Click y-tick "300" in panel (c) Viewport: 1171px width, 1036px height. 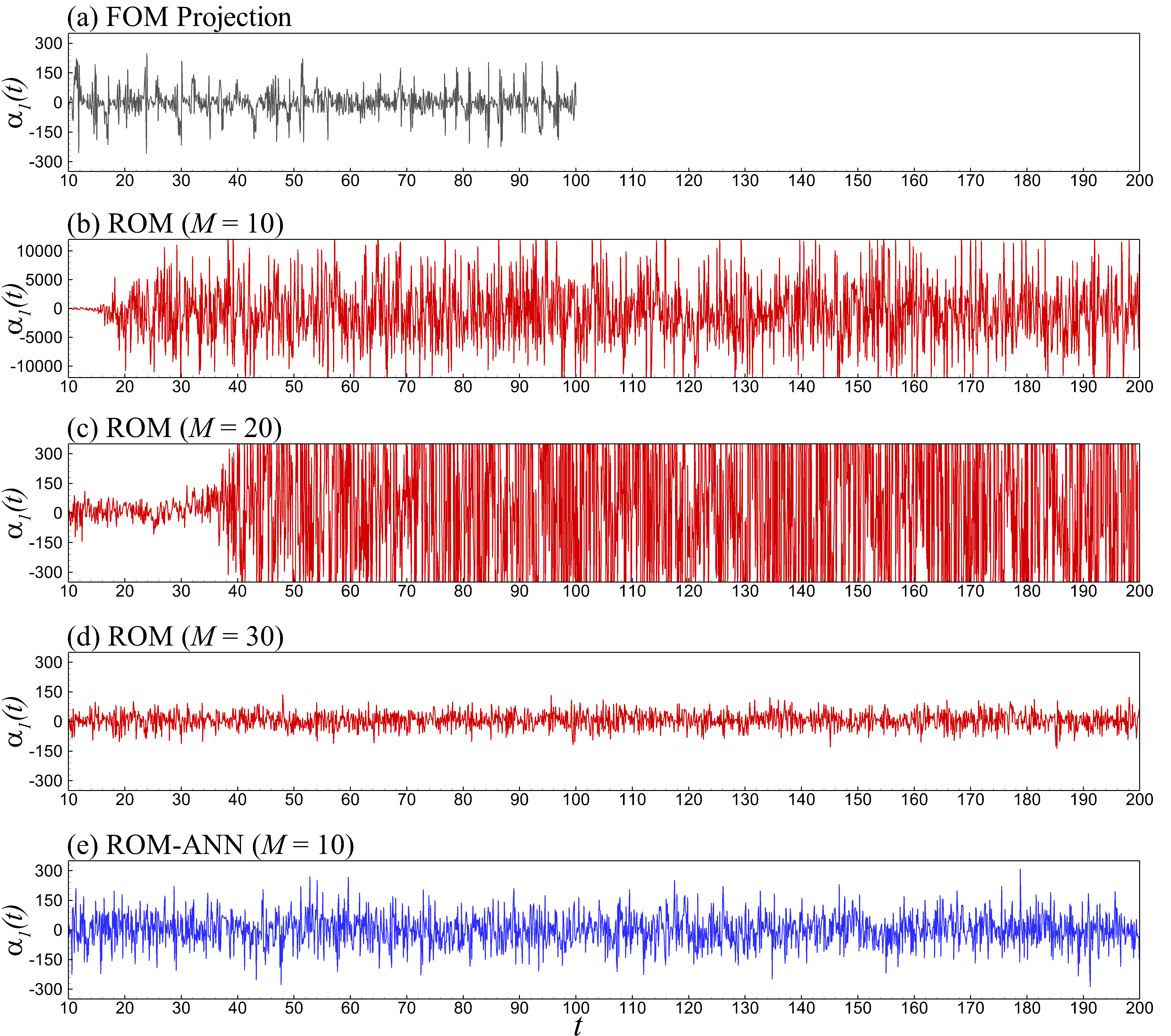[x=49, y=454]
